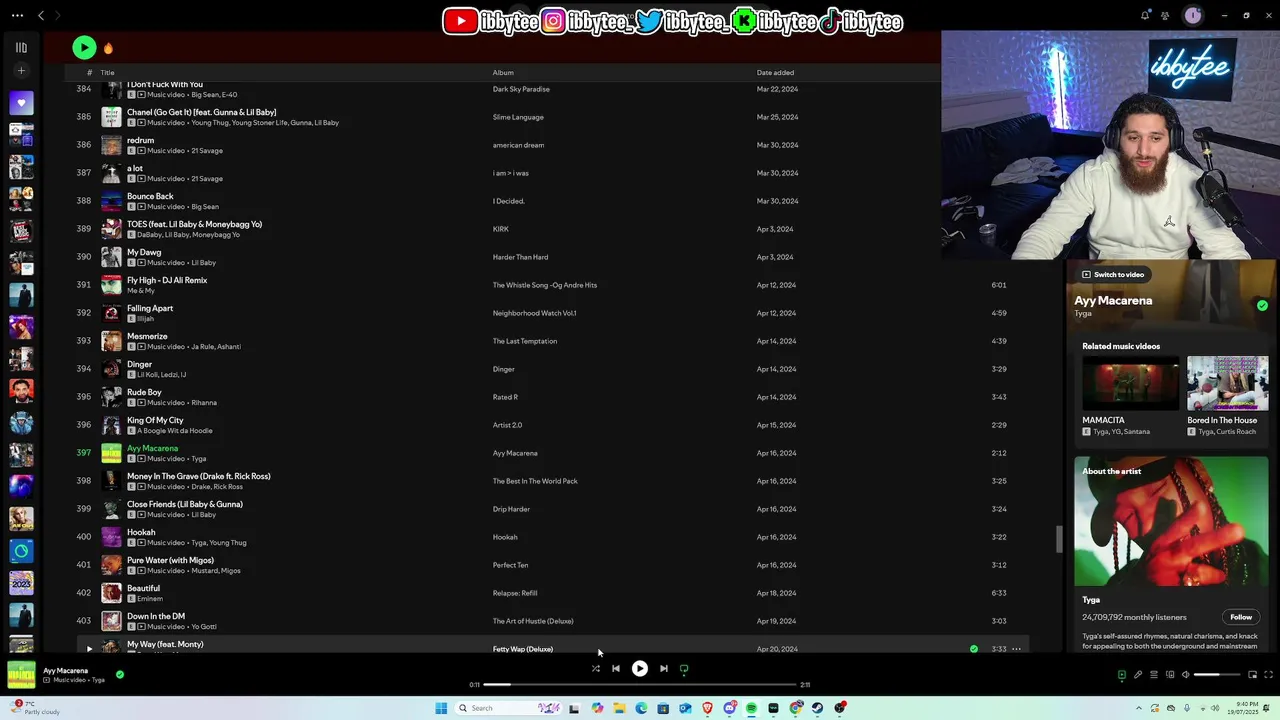This screenshot has height=720, width=1280.
Task: Play the playlist with the green play button
Action: [x=84, y=47]
